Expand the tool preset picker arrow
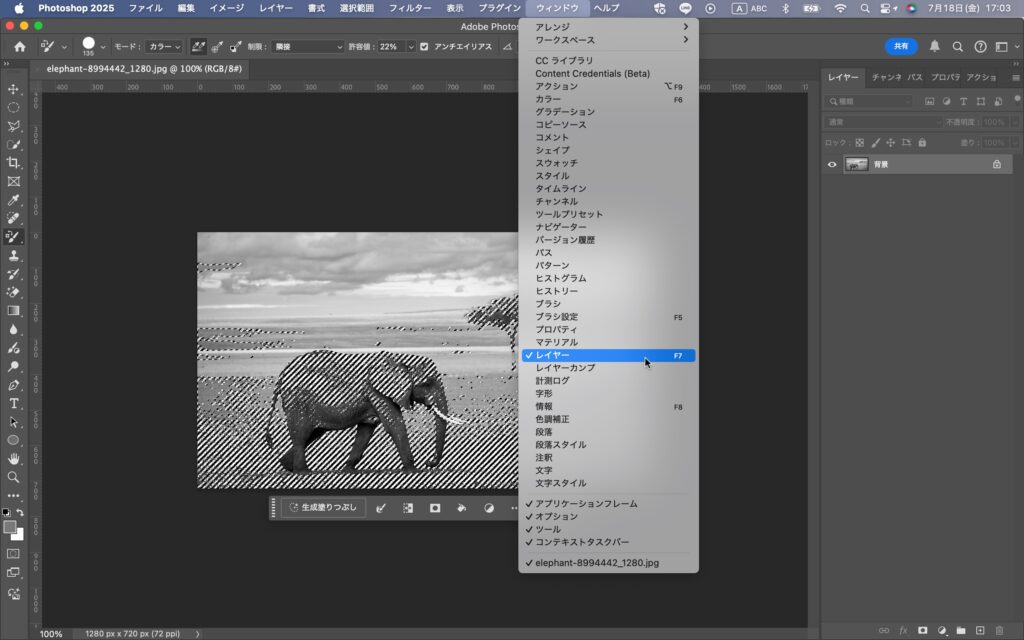 64,47
